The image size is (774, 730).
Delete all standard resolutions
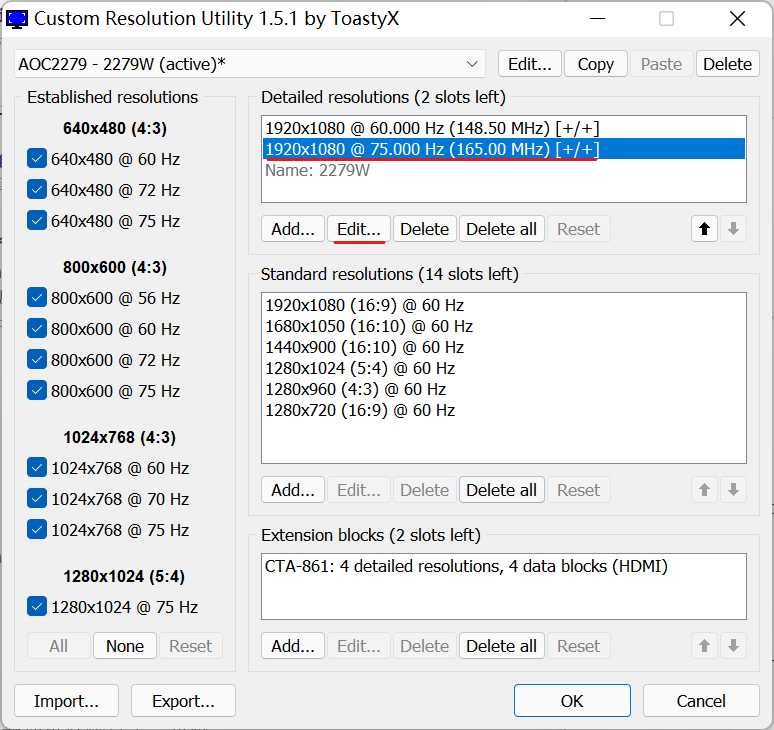point(501,490)
